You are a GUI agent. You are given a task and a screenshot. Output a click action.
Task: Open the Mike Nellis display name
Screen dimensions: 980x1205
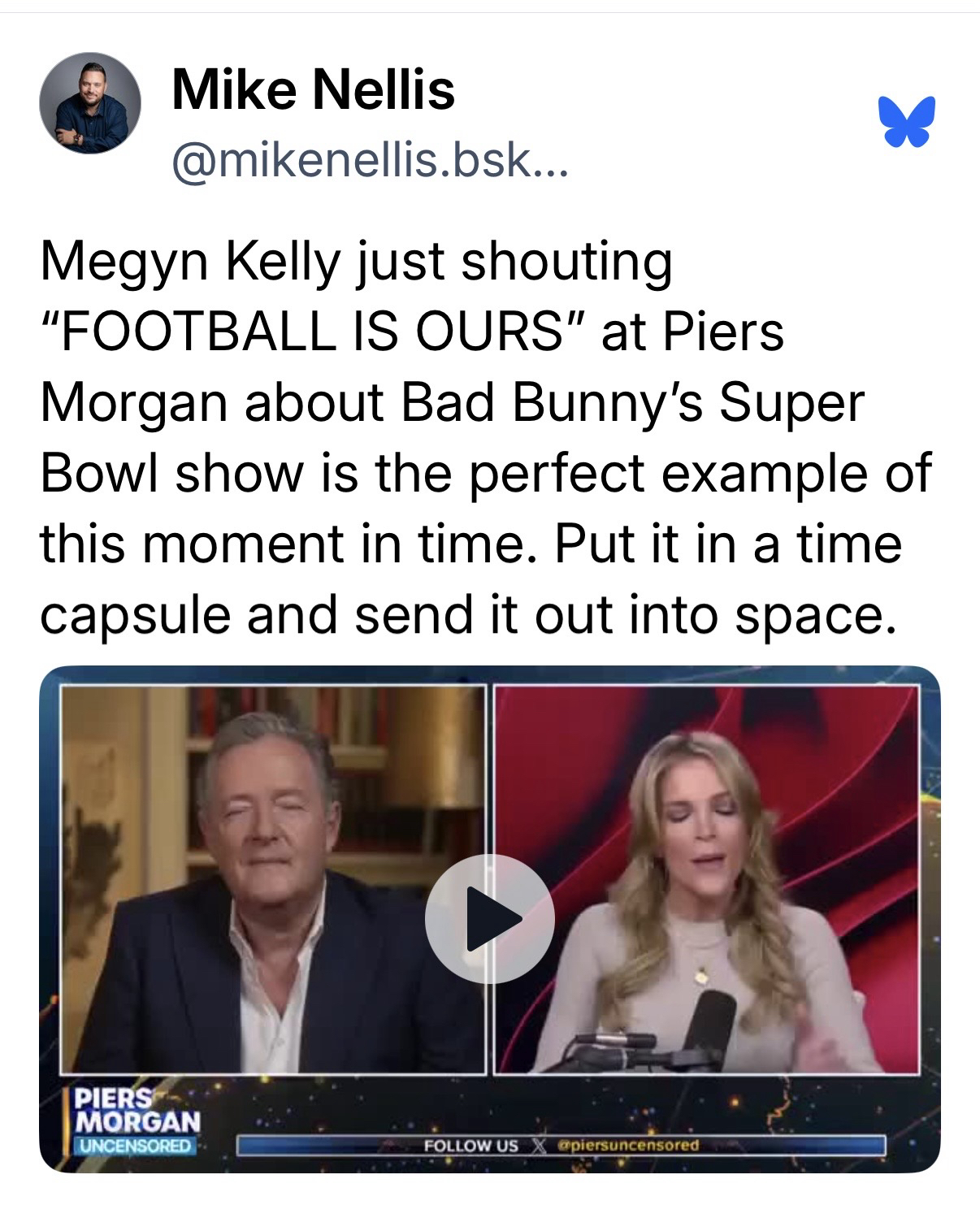(313, 89)
